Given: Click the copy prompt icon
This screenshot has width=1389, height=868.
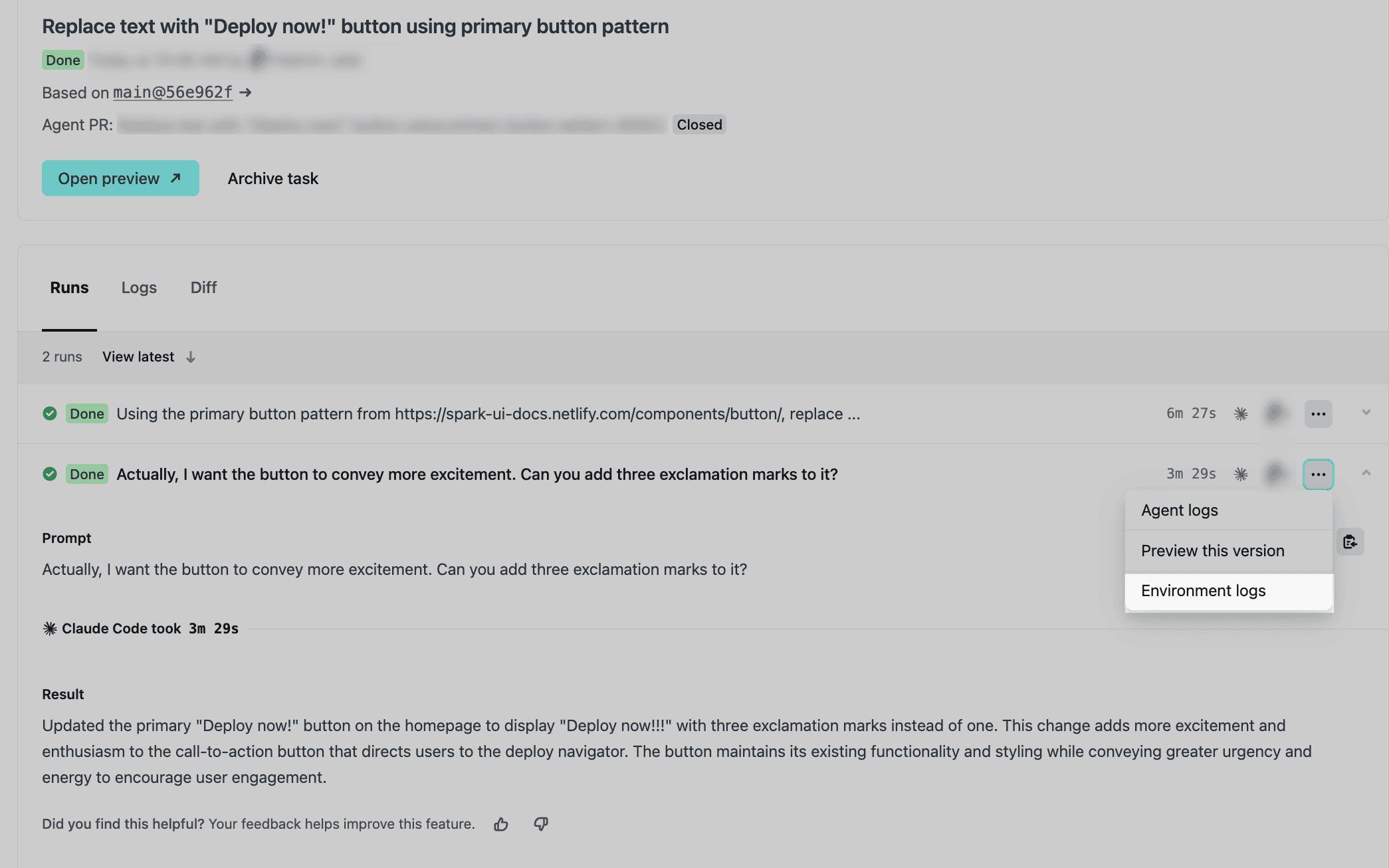Looking at the screenshot, I should point(1350,542).
